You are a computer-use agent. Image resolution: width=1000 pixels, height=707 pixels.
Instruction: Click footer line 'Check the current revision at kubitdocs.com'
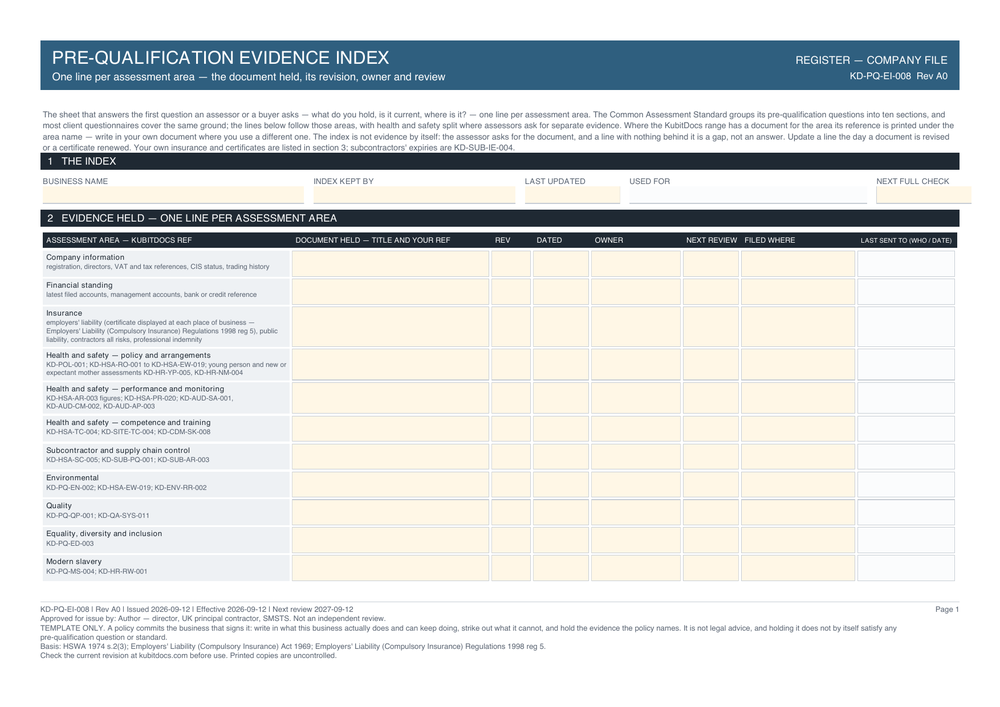(x=188, y=655)
